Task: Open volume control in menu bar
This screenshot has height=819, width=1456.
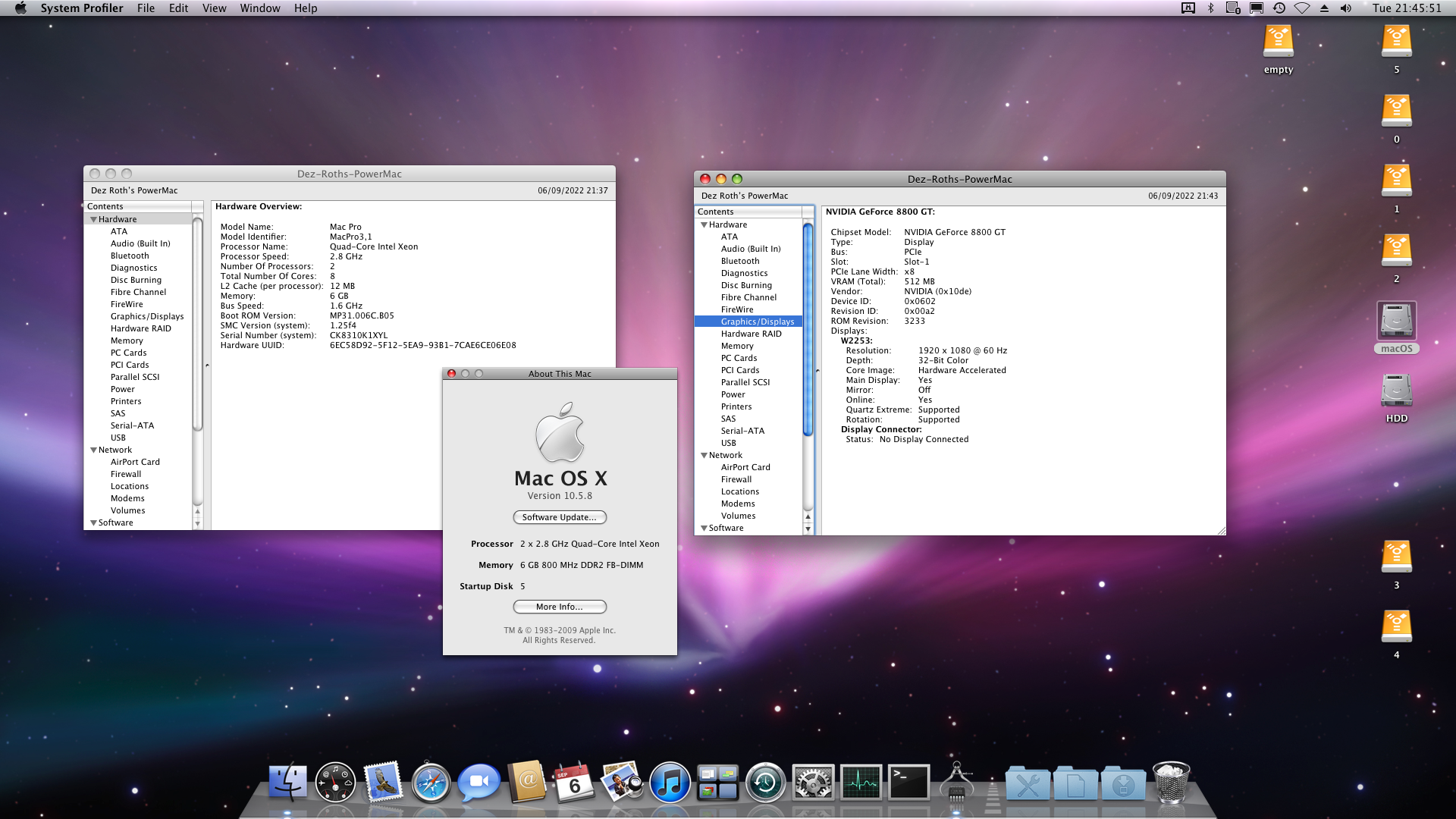Action: click(x=1346, y=8)
